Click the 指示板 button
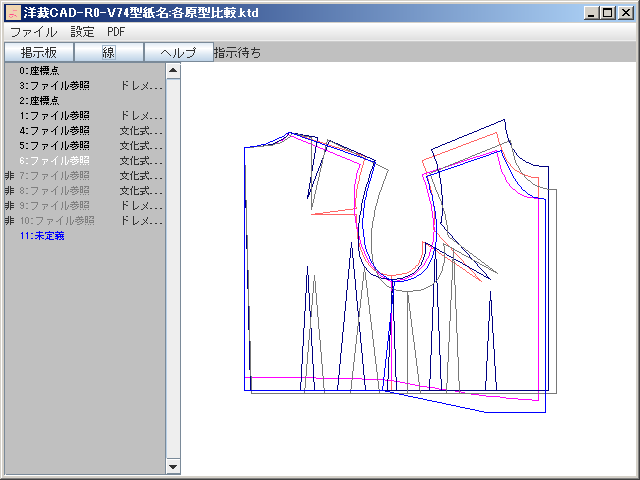This screenshot has height=480, width=640. 39,52
